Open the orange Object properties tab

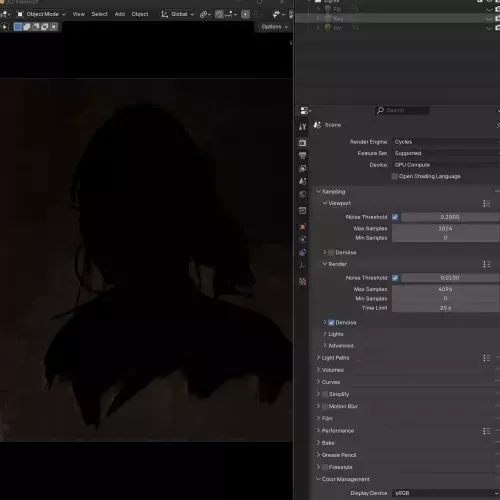(x=302, y=227)
